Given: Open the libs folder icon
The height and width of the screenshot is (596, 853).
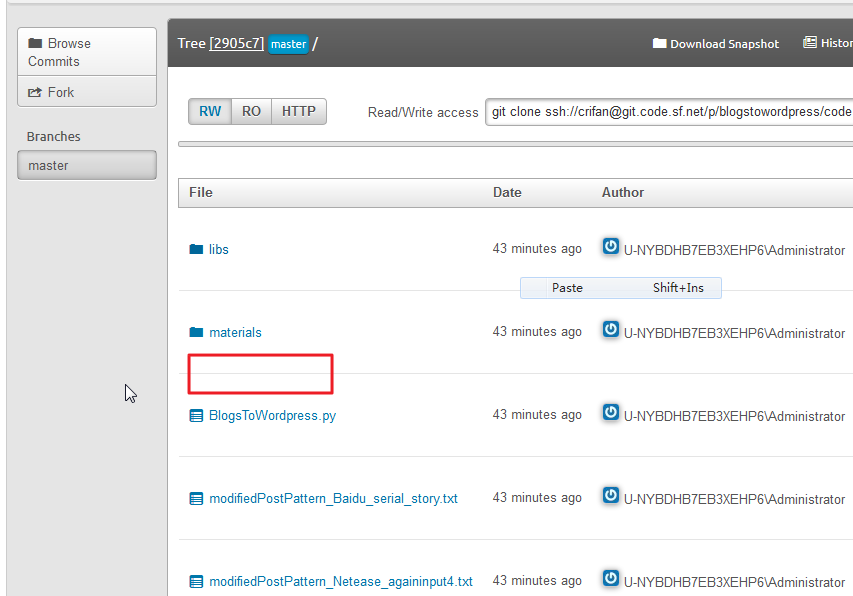Looking at the screenshot, I should click(x=196, y=249).
